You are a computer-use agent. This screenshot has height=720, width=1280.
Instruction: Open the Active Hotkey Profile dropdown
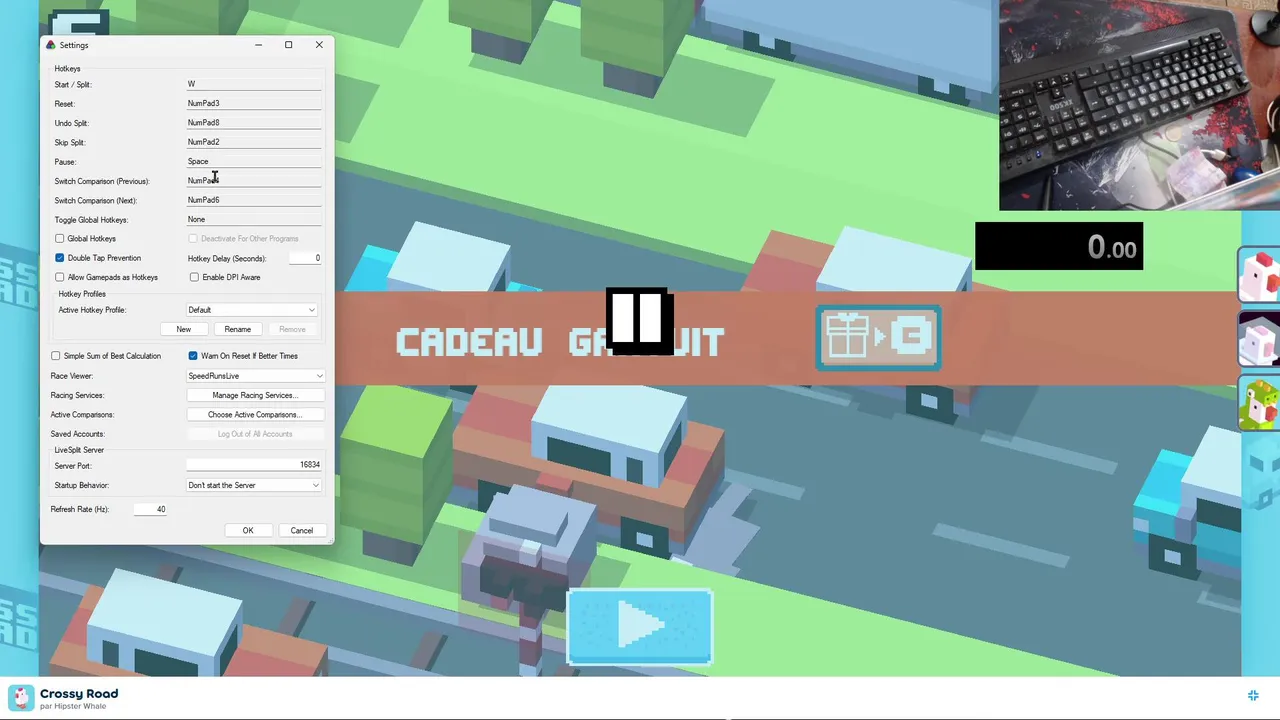252,310
